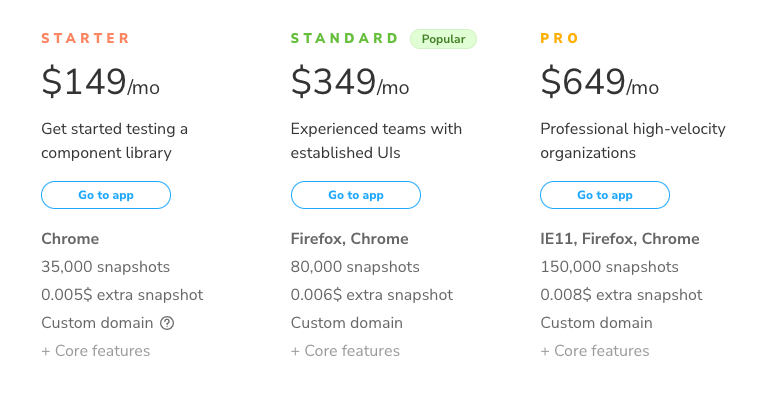This screenshot has height=393, width=764.
Task: Click the Popular badge
Action: tap(443, 39)
